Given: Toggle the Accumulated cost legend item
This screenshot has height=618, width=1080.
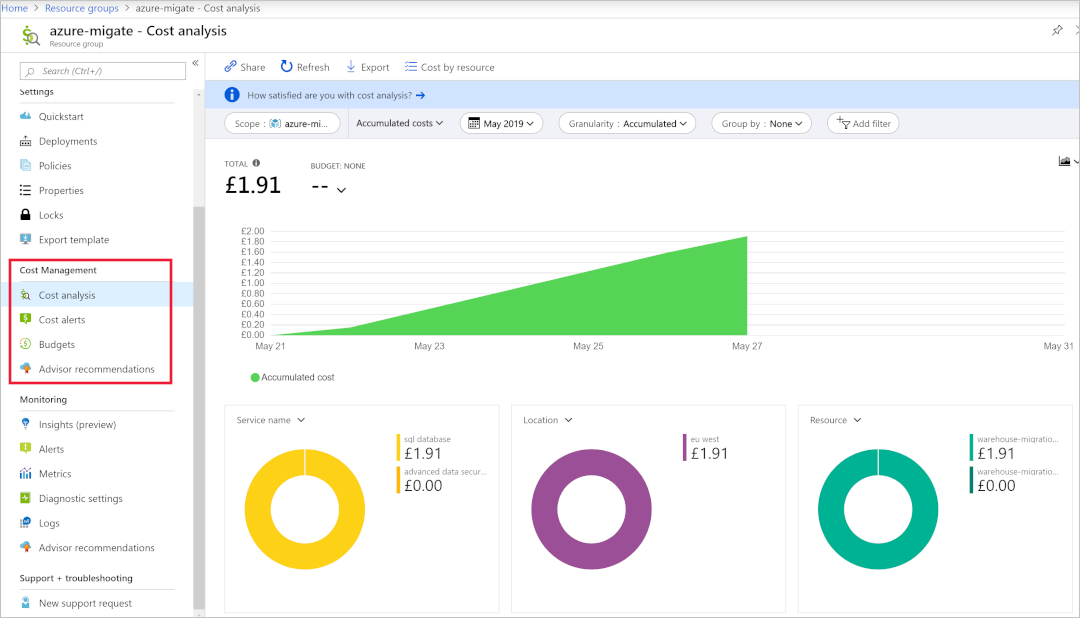Looking at the screenshot, I should coord(292,377).
